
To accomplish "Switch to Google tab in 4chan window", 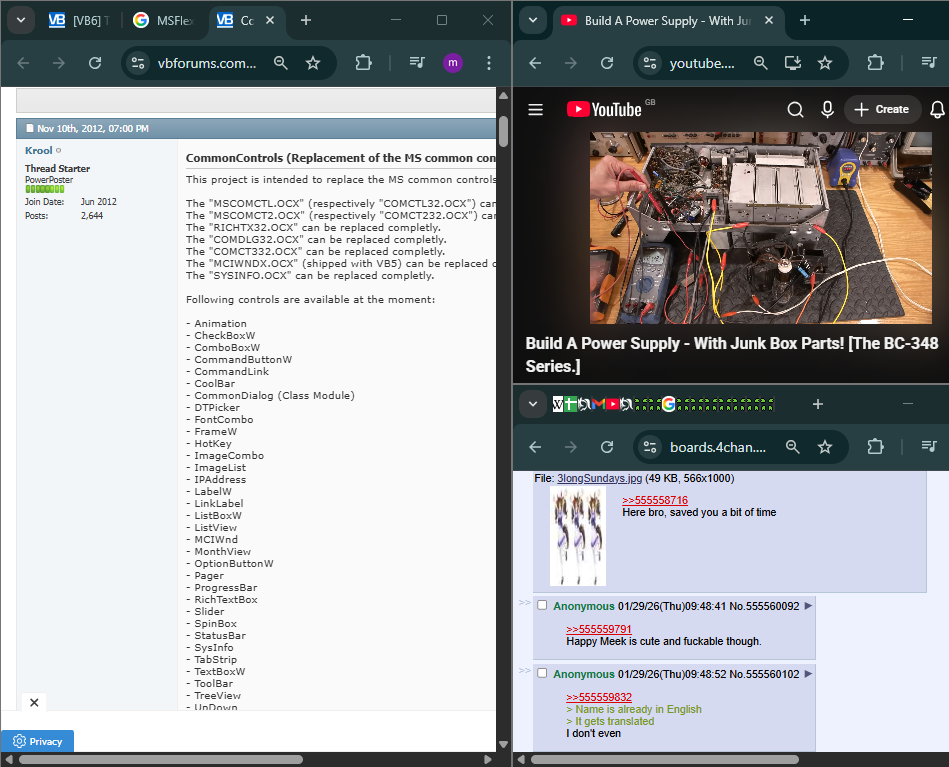I will [668, 404].
